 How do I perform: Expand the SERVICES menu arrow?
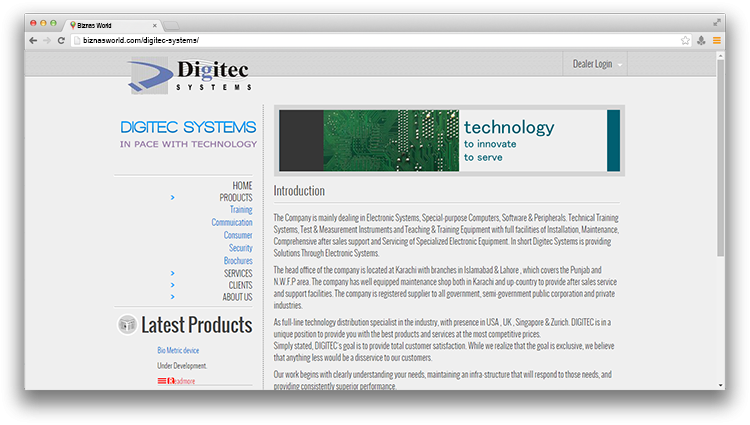click(x=172, y=273)
